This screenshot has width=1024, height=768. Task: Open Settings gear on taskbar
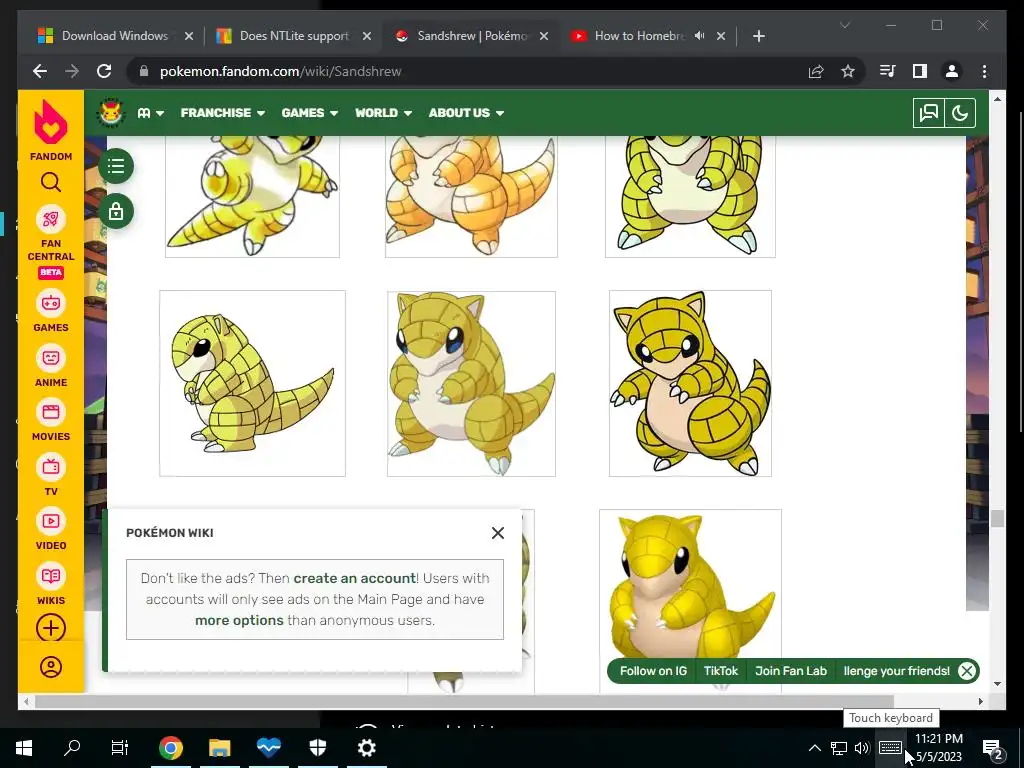366,748
